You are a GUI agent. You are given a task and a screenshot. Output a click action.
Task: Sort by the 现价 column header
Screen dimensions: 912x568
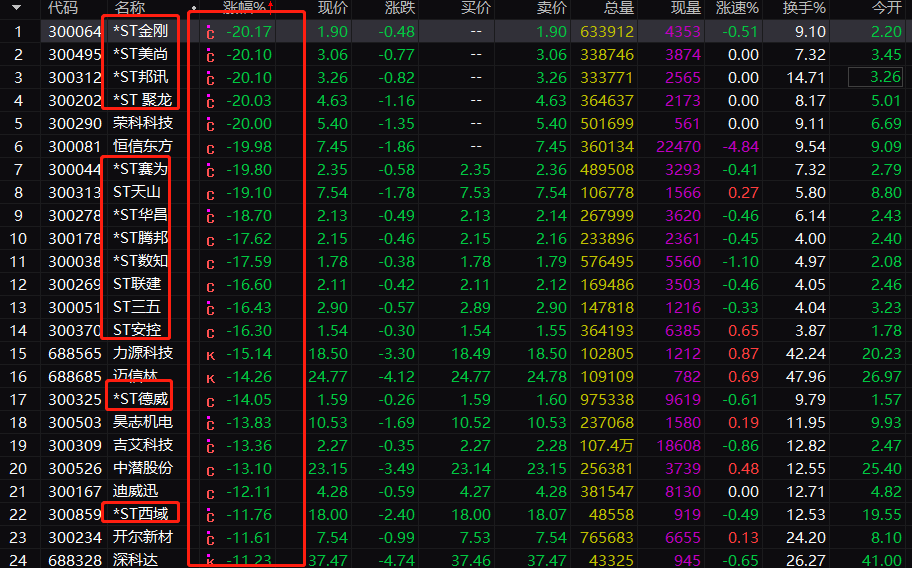click(x=333, y=8)
